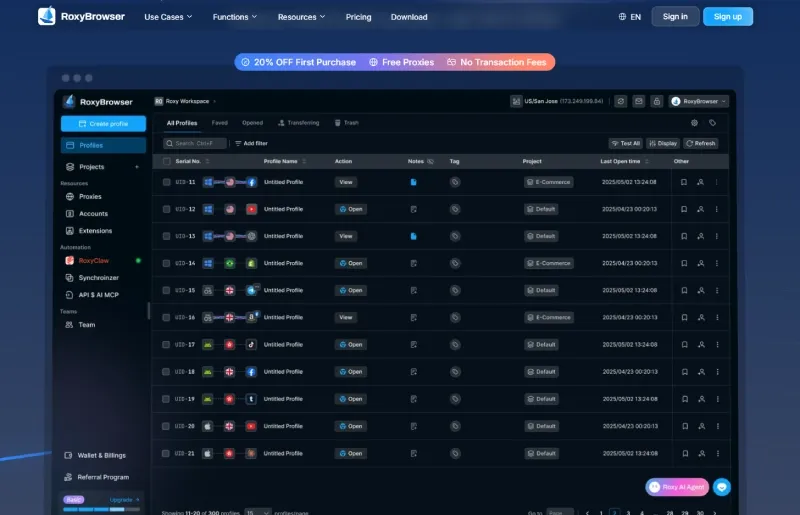
Task: Expand the Use Cases menu
Action: (168, 17)
